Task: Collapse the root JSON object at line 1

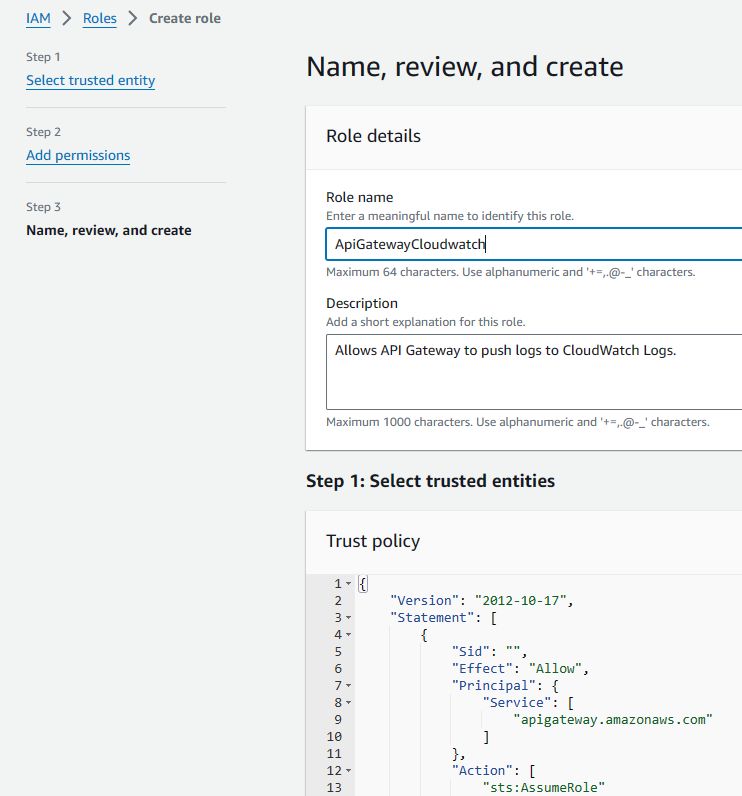Action: (348, 583)
